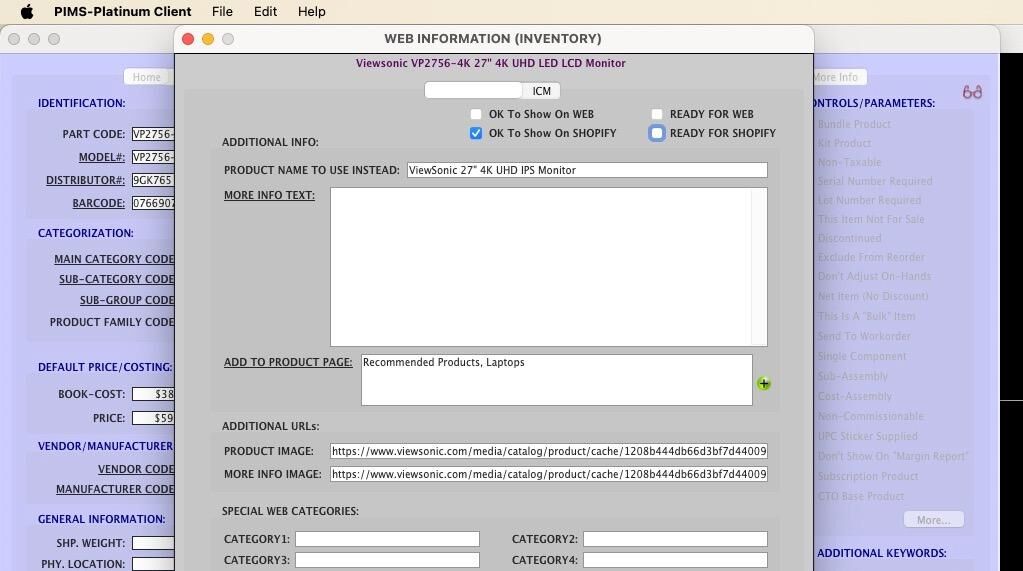Click the MORE INFO TEXT underlined label
This screenshot has width=1023, height=571.
click(269, 195)
